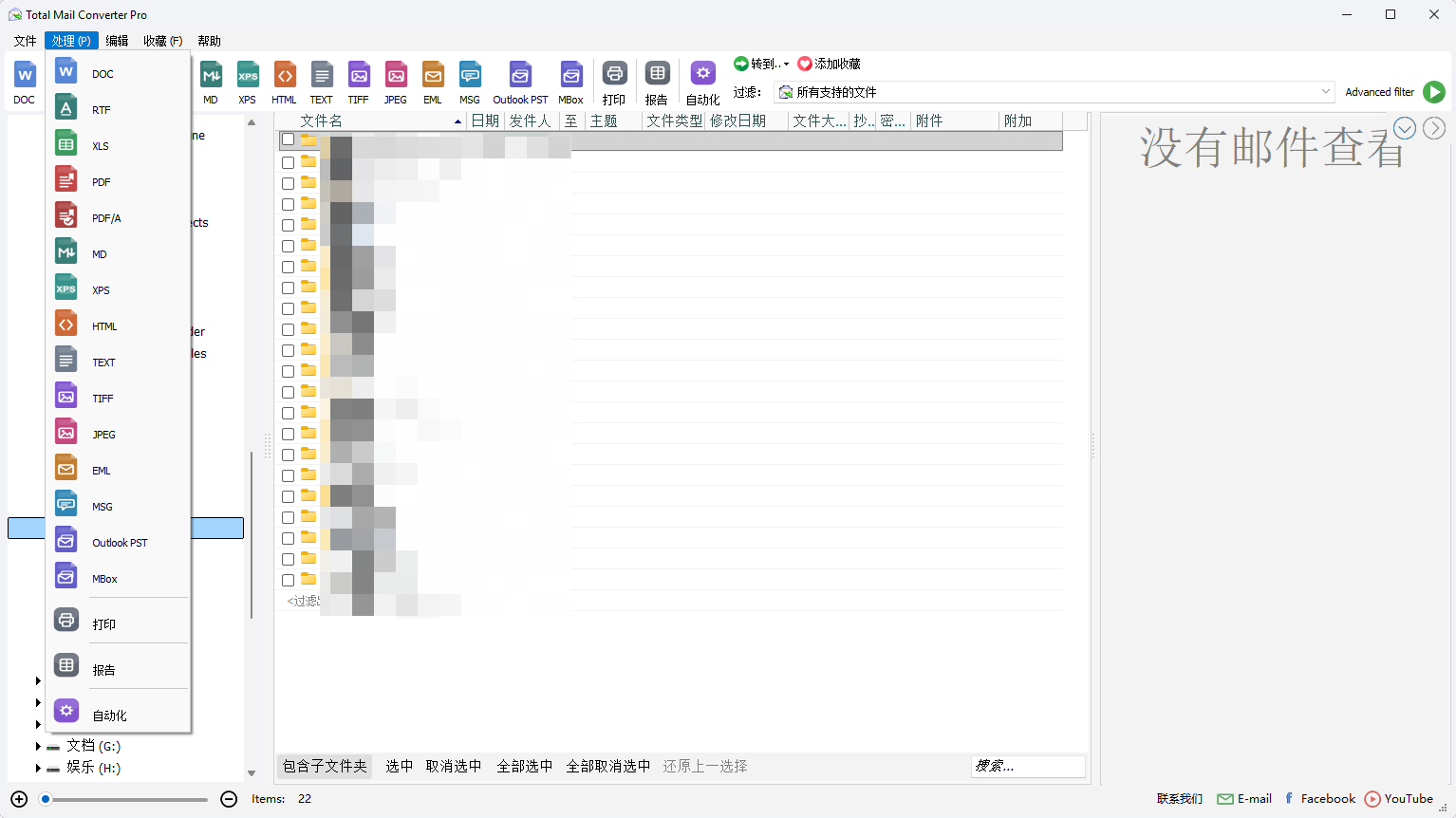Open the 帮助 menu
The image size is (1456, 818).
pos(210,41)
